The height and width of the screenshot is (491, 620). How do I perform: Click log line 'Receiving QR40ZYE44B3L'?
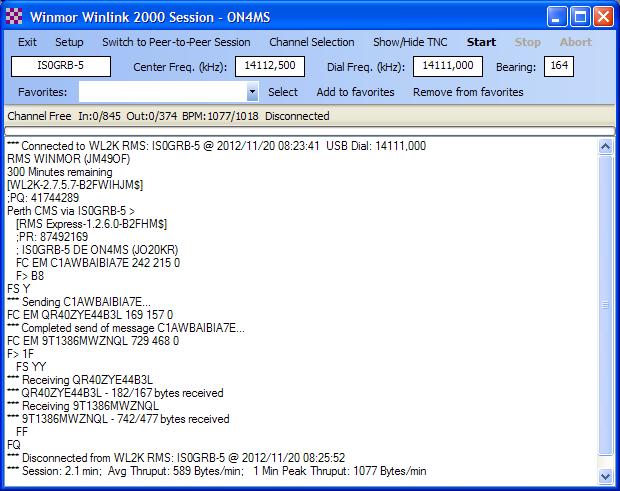[x=87, y=380]
